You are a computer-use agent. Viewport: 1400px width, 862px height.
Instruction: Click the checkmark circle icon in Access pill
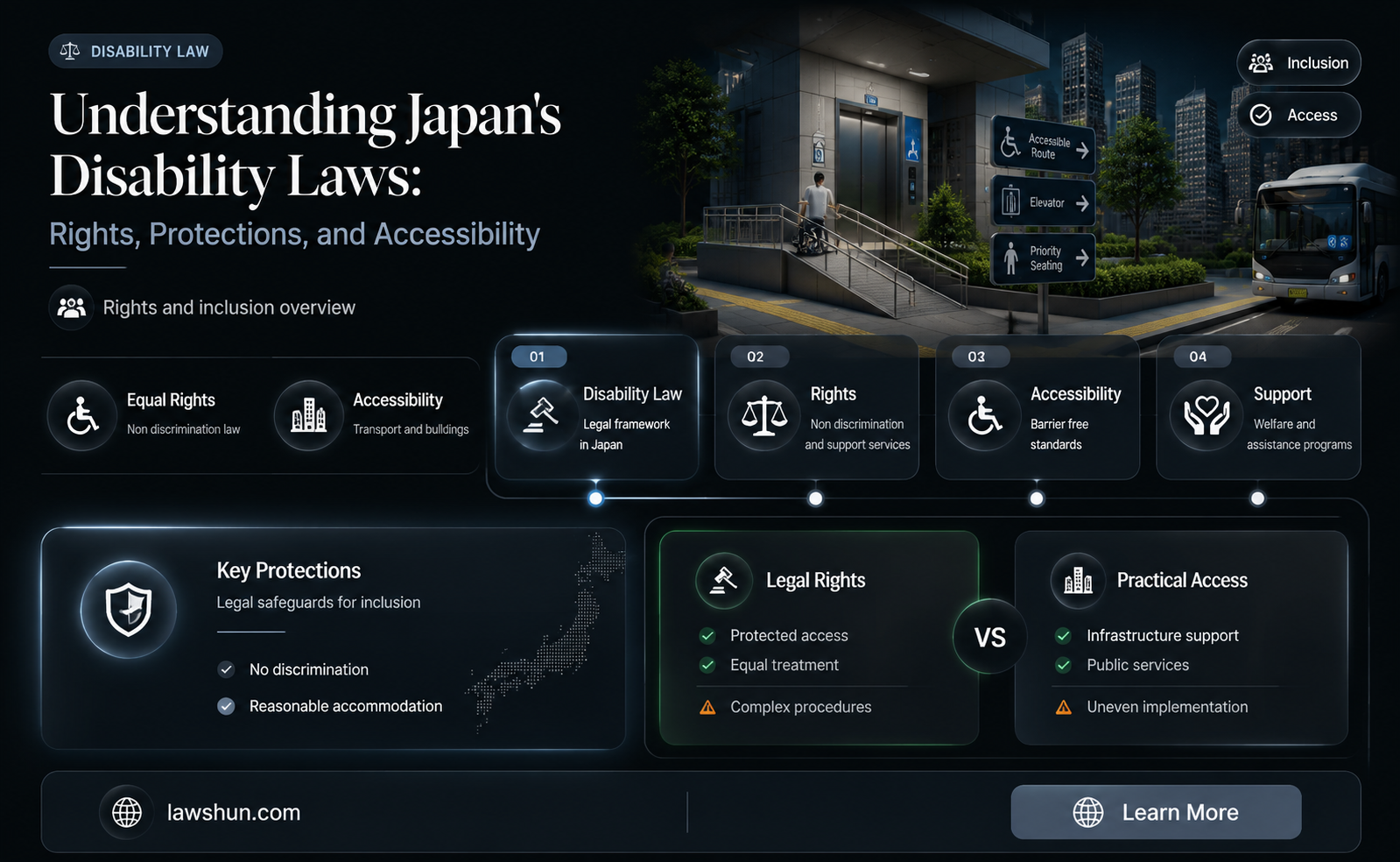[1261, 115]
